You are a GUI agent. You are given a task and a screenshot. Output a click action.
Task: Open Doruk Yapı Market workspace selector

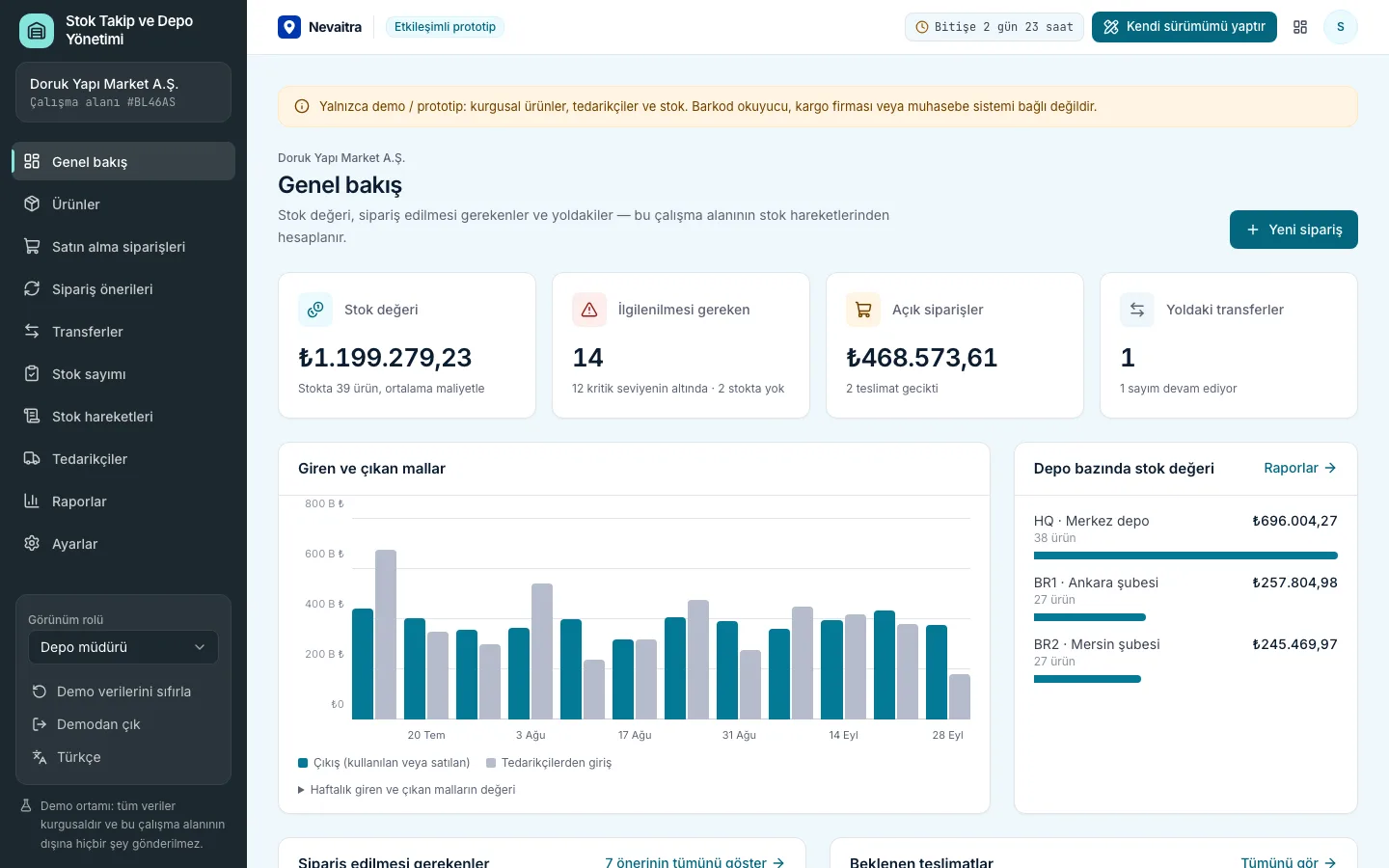tap(123, 93)
